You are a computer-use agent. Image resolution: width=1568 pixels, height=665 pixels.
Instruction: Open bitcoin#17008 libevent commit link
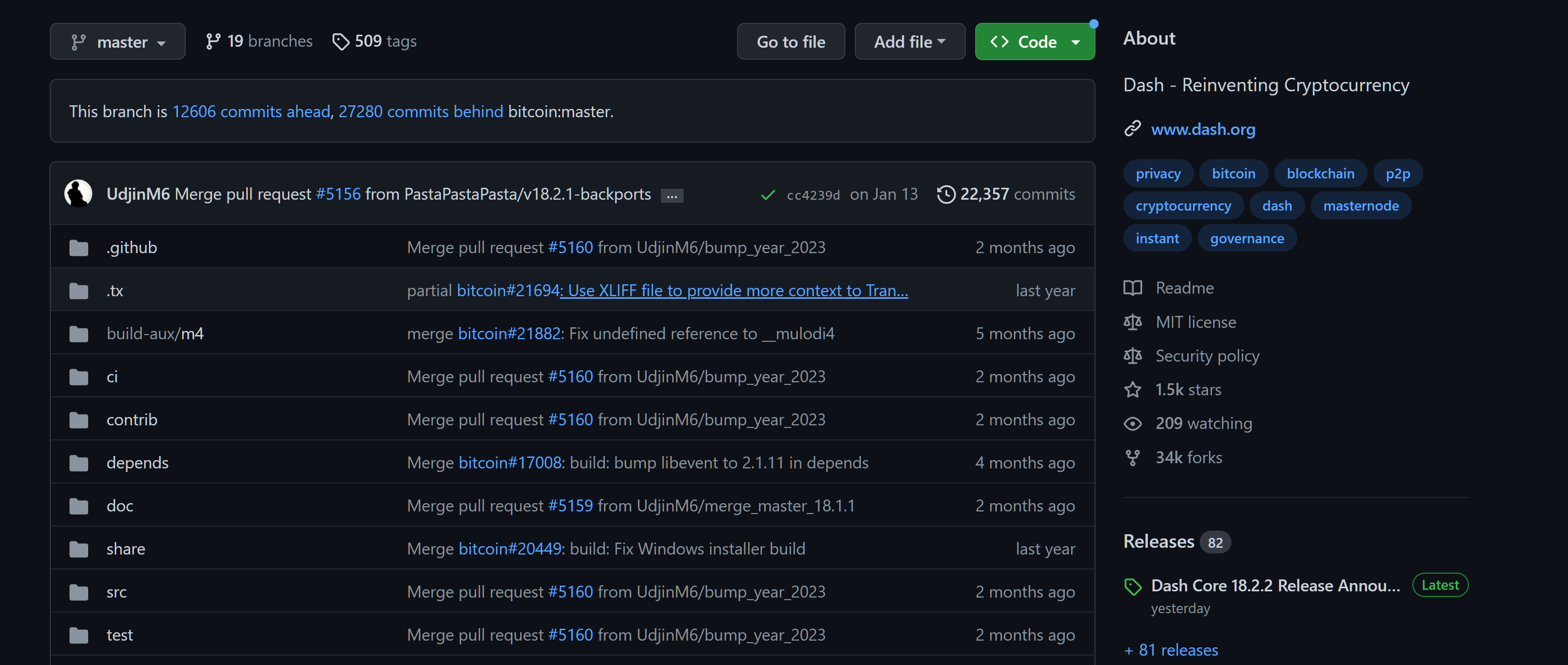pyautogui.click(x=510, y=463)
